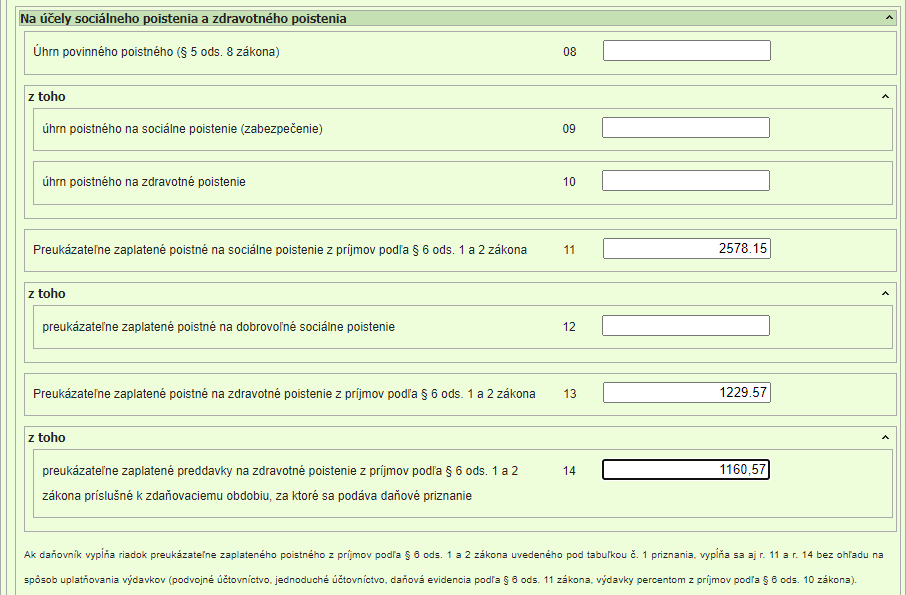906x595 pixels.
Task: Collapse the 'z toho' group containing row 14
Action: (884, 438)
